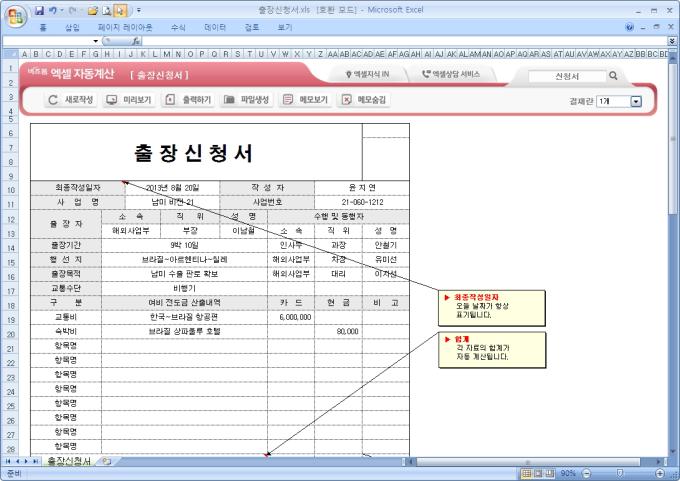Click the zoom slider handle
The height and width of the screenshot is (481, 680).
619,473
